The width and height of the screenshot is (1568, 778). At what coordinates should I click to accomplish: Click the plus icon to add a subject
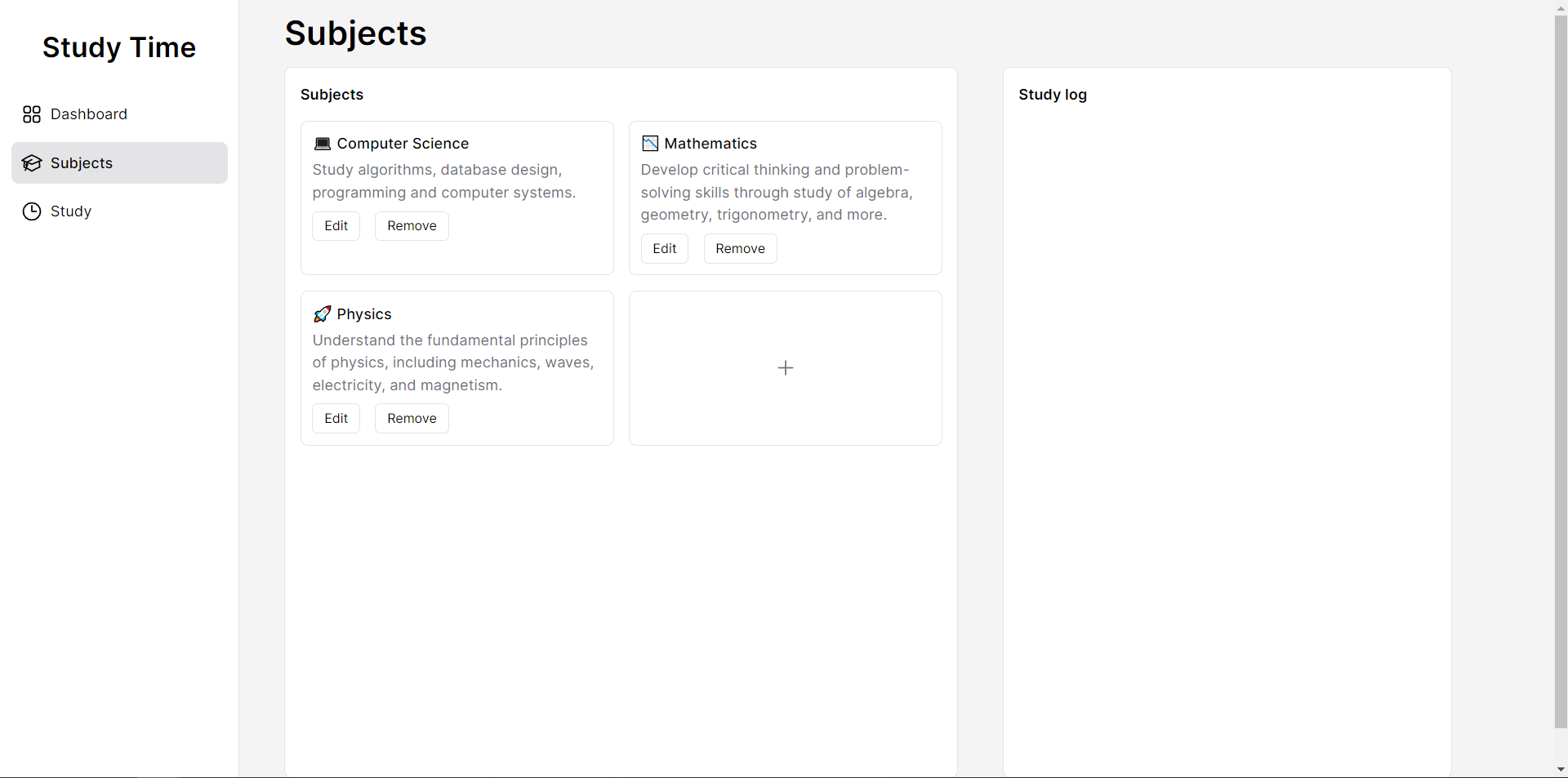(x=785, y=367)
